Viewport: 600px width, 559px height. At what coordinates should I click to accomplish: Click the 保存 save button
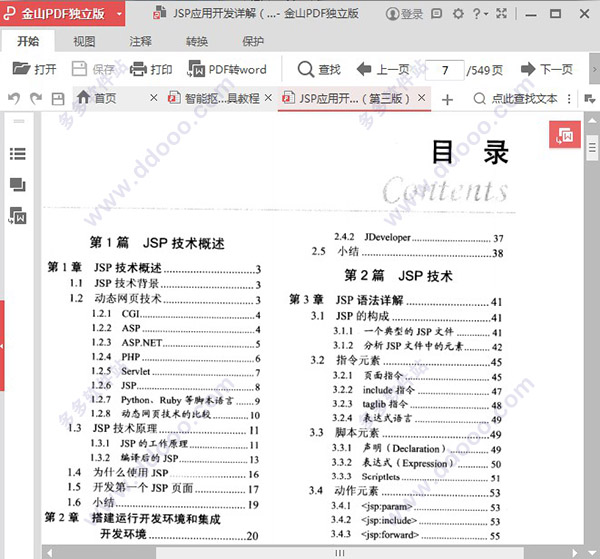click(93, 69)
